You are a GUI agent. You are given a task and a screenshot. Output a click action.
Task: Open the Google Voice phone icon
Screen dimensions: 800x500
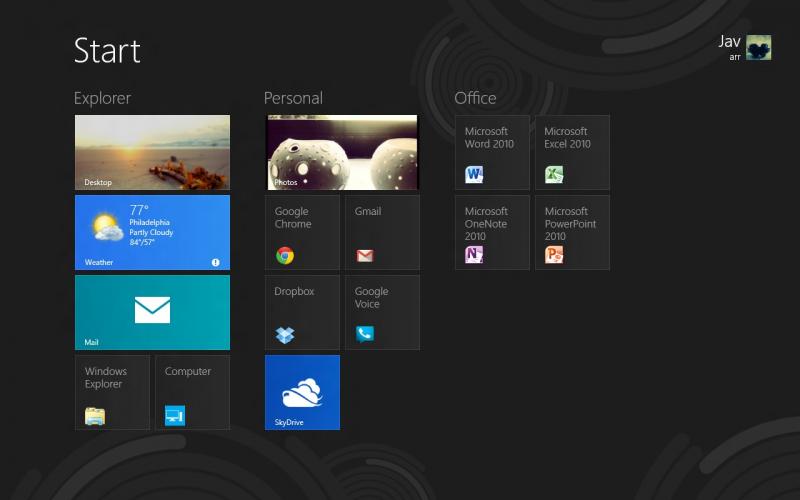[365, 334]
